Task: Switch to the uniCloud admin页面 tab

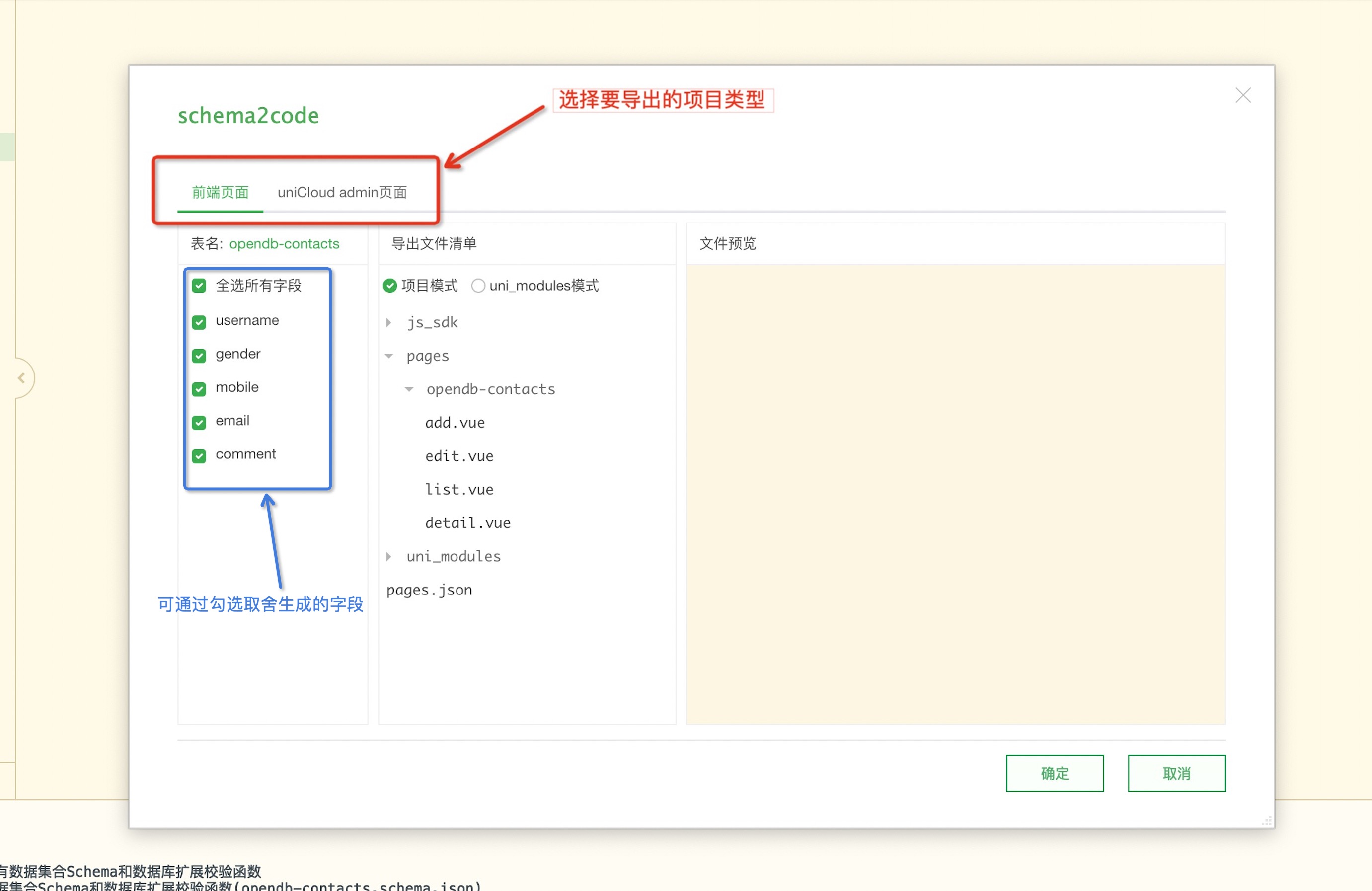Action: pos(342,193)
